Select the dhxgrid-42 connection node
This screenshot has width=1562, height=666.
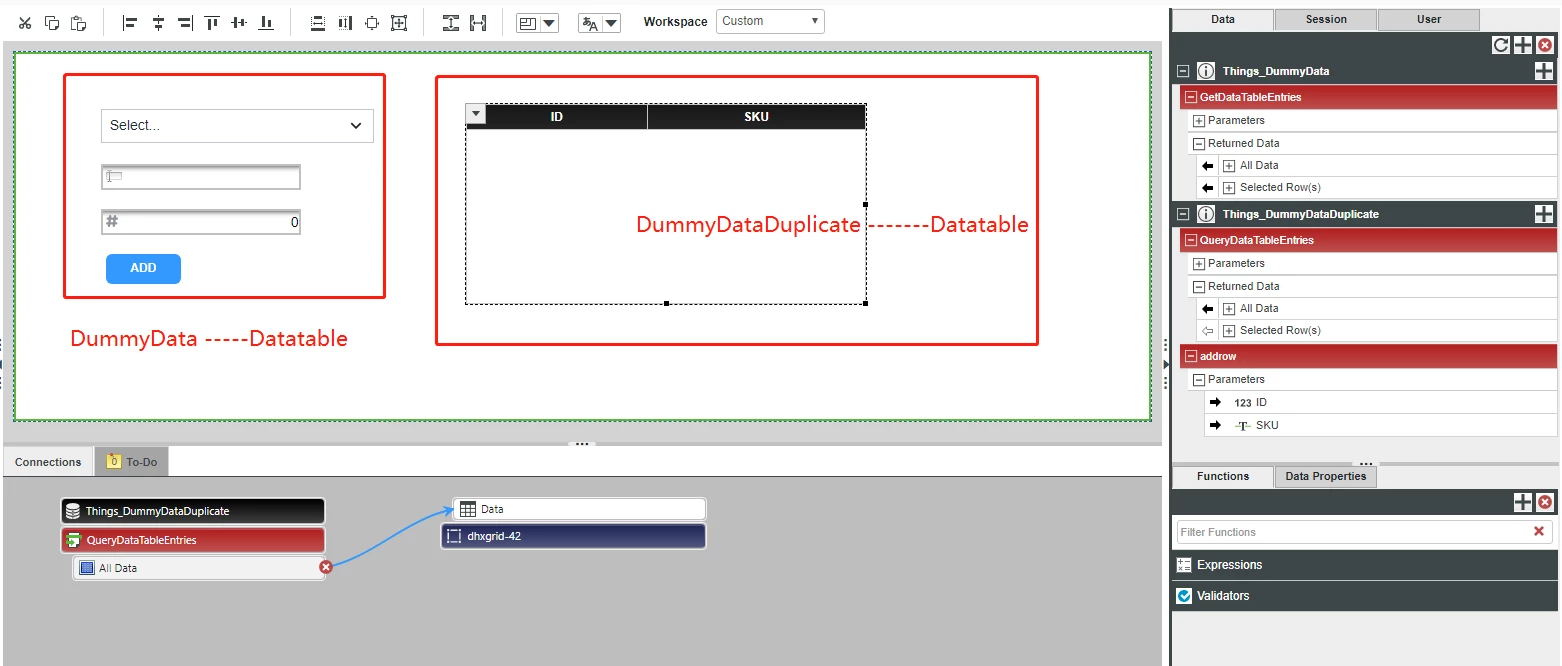(x=573, y=536)
